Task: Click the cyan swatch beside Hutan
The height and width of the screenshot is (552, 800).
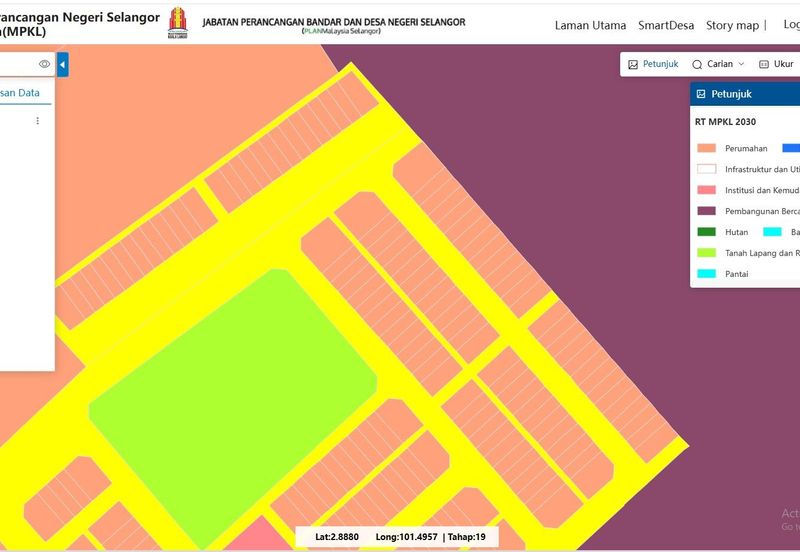Action: [x=772, y=232]
